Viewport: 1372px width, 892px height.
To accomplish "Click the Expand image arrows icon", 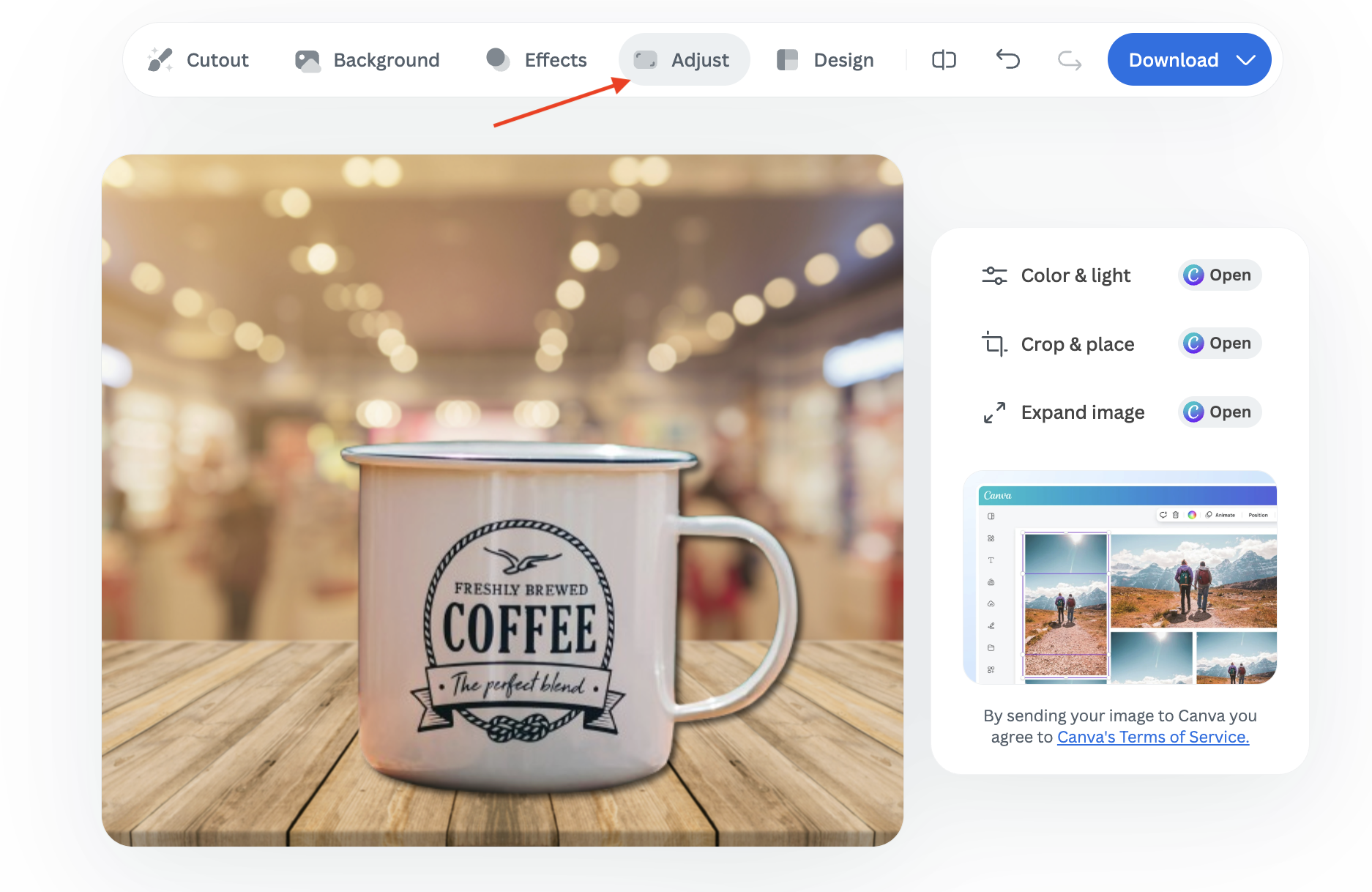I will point(994,412).
